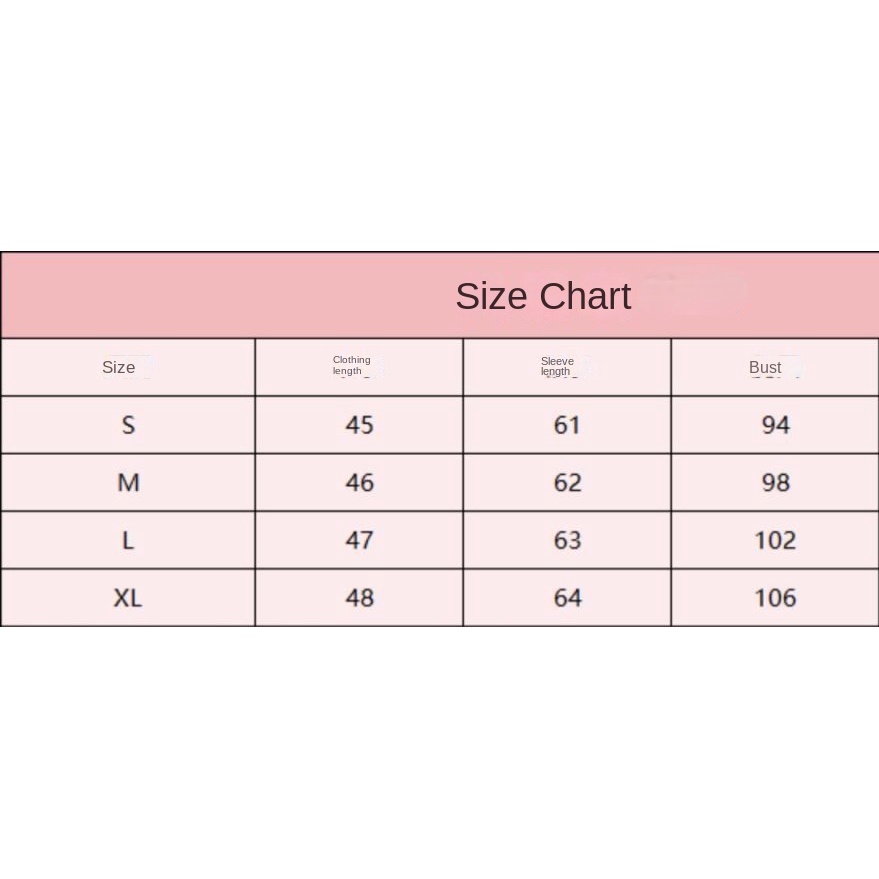Select bust value 94

(775, 425)
